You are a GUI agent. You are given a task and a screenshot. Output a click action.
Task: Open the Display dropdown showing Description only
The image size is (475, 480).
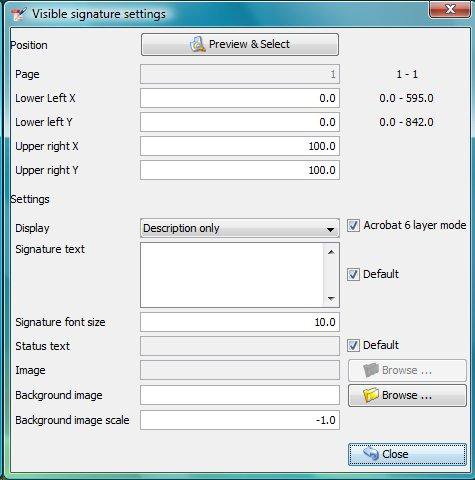[240, 228]
